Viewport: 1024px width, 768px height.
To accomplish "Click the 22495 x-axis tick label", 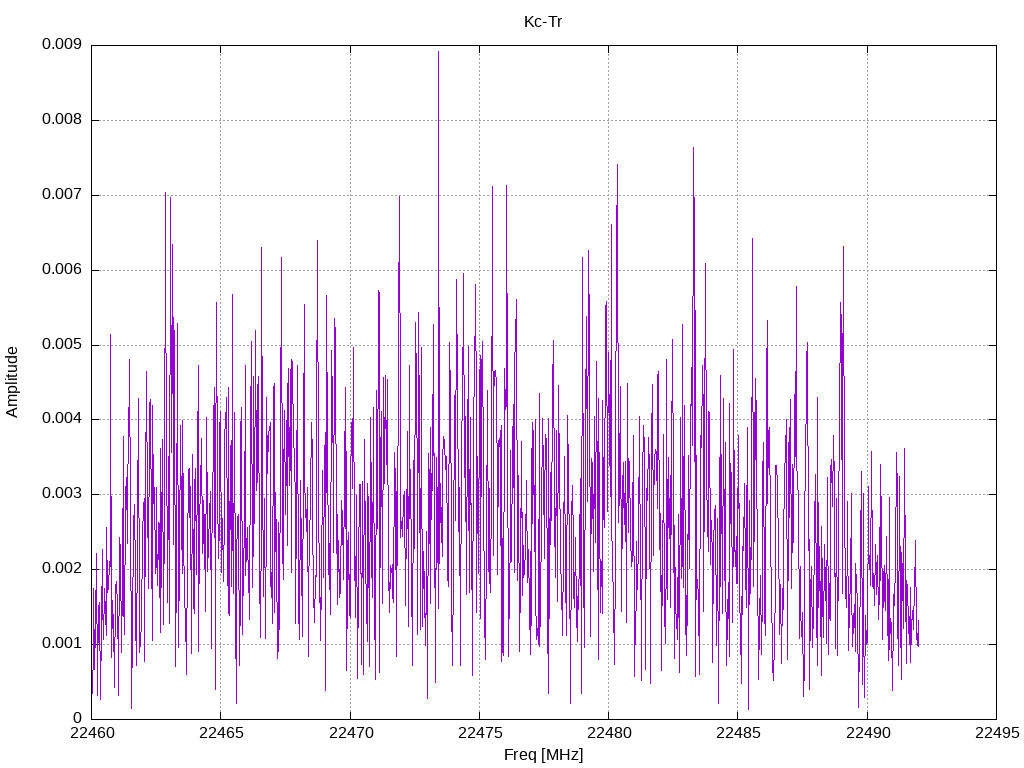I will click(x=997, y=733).
